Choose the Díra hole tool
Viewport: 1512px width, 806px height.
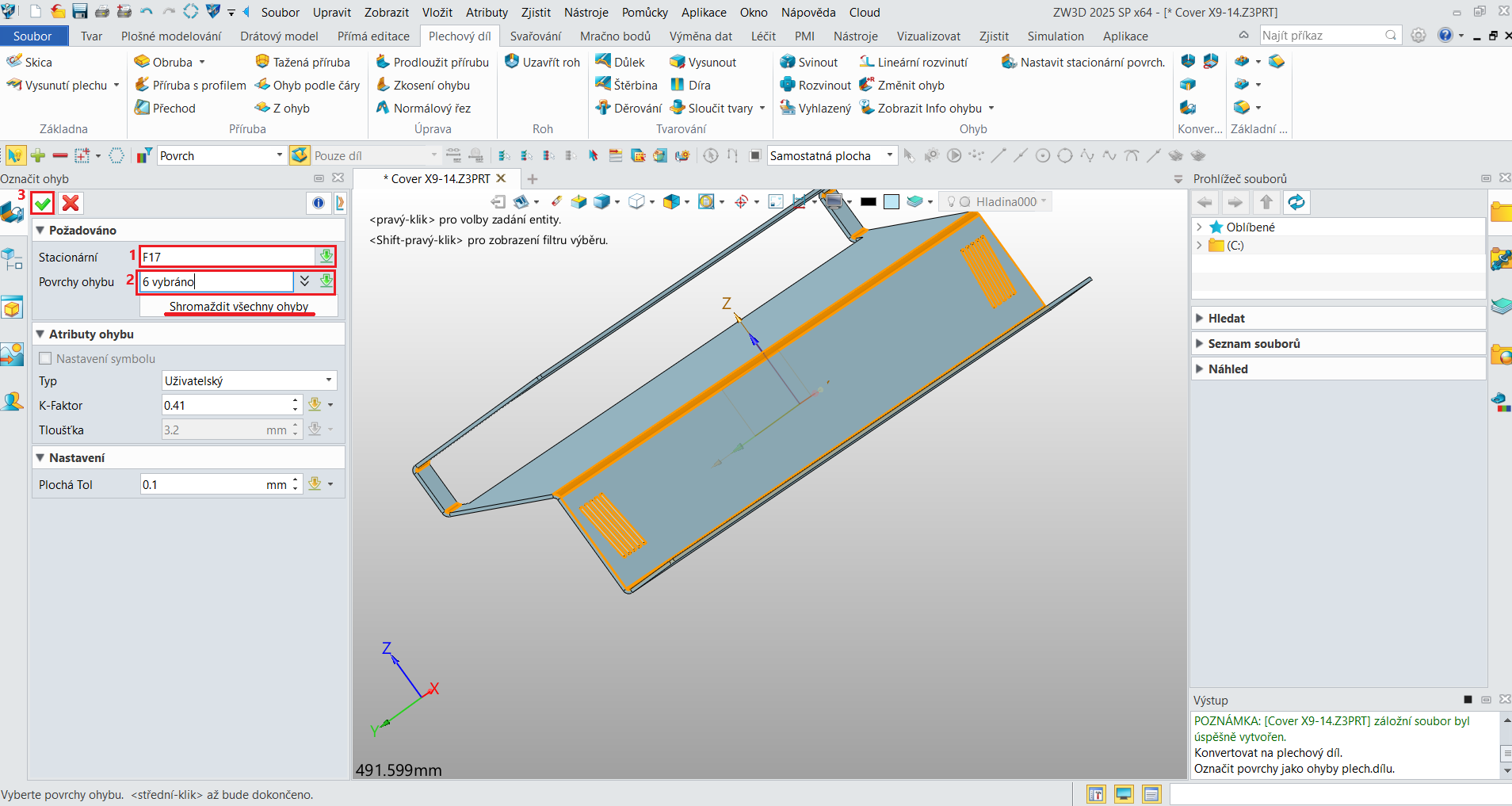[x=690, y=85]
